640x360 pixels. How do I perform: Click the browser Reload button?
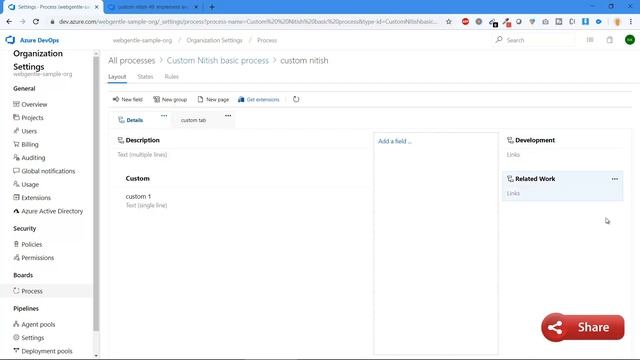click(x=36, y=22)
